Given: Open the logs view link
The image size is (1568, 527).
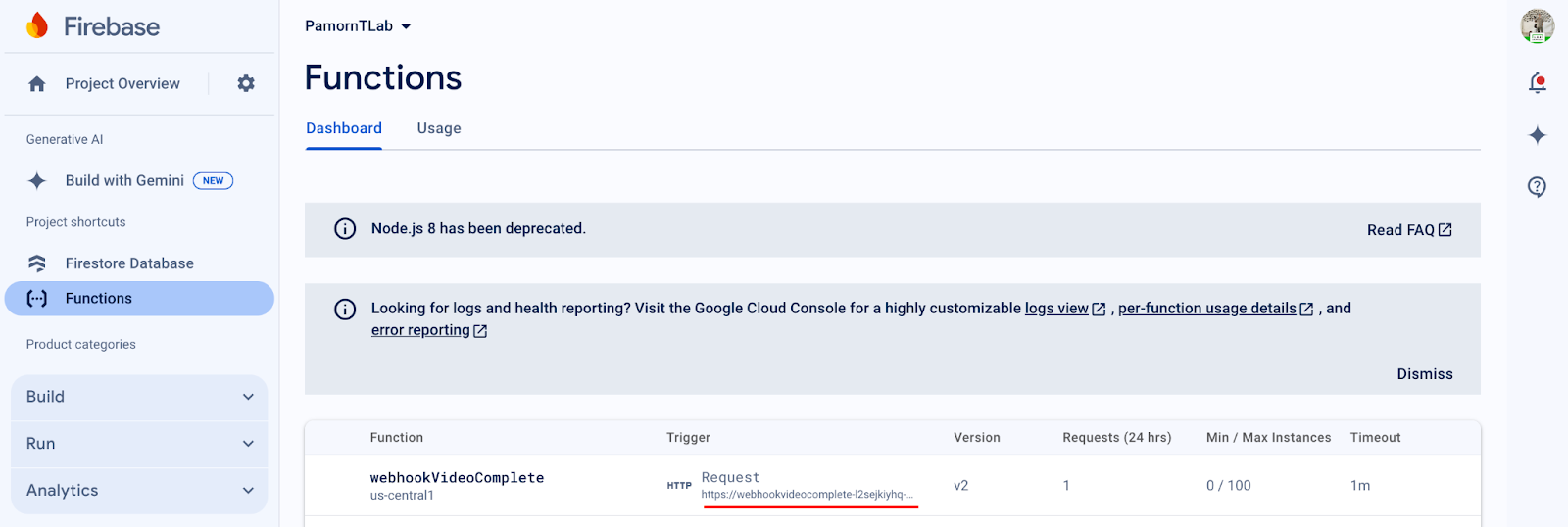Looking at the screenshot, I should coord(1056,309).
